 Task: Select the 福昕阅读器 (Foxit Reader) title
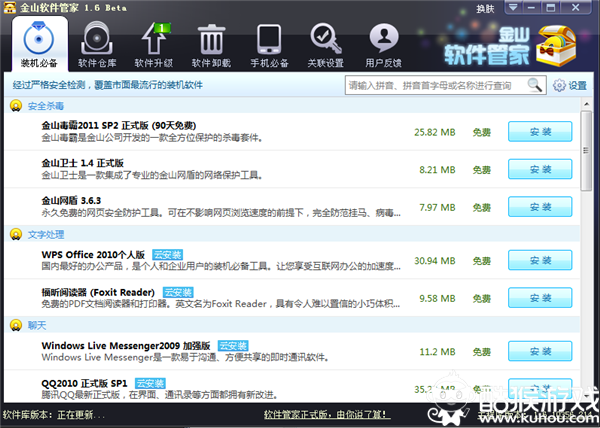coord(98,292)
